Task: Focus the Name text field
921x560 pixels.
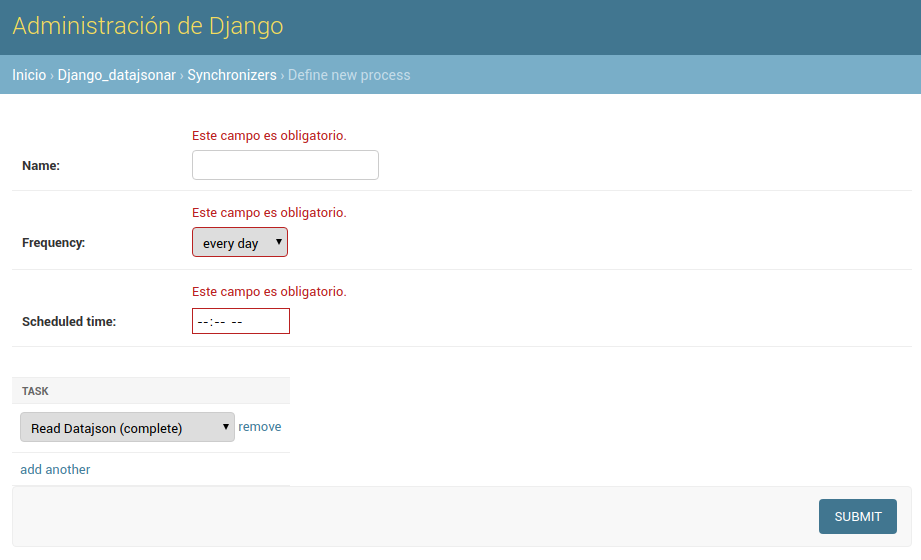Action: coord(285,165)
